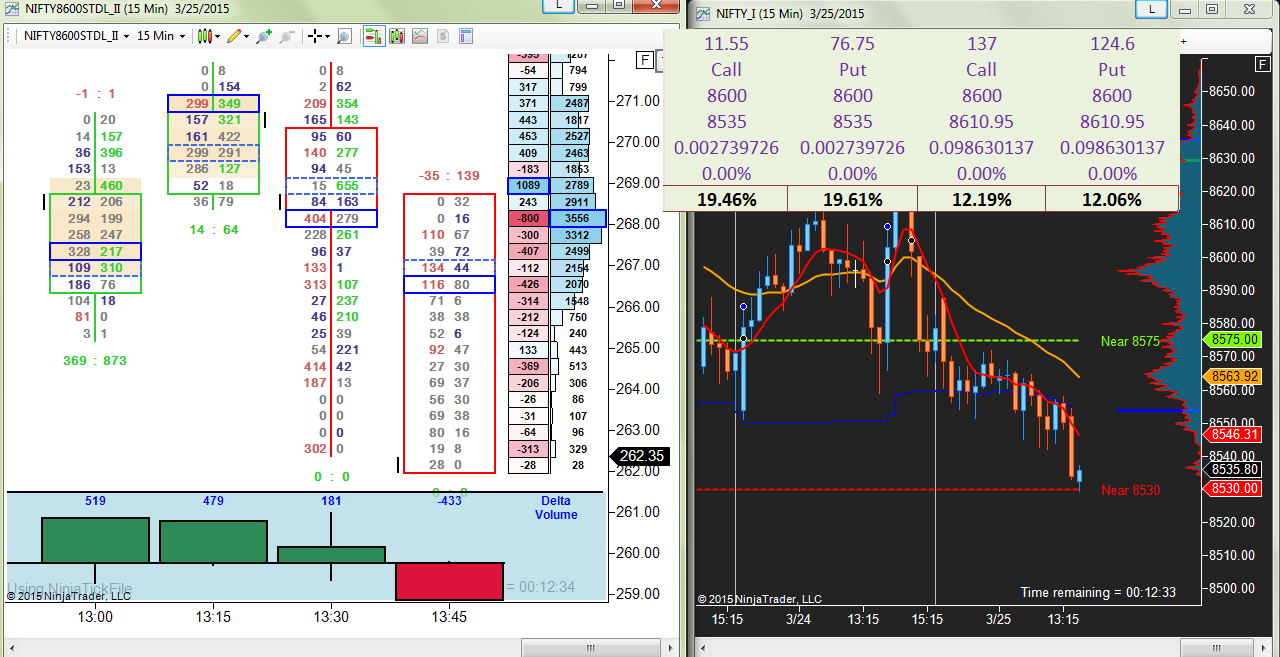Open the chart properties icon
Screen dimensions: 1280x657
point(466,36)
